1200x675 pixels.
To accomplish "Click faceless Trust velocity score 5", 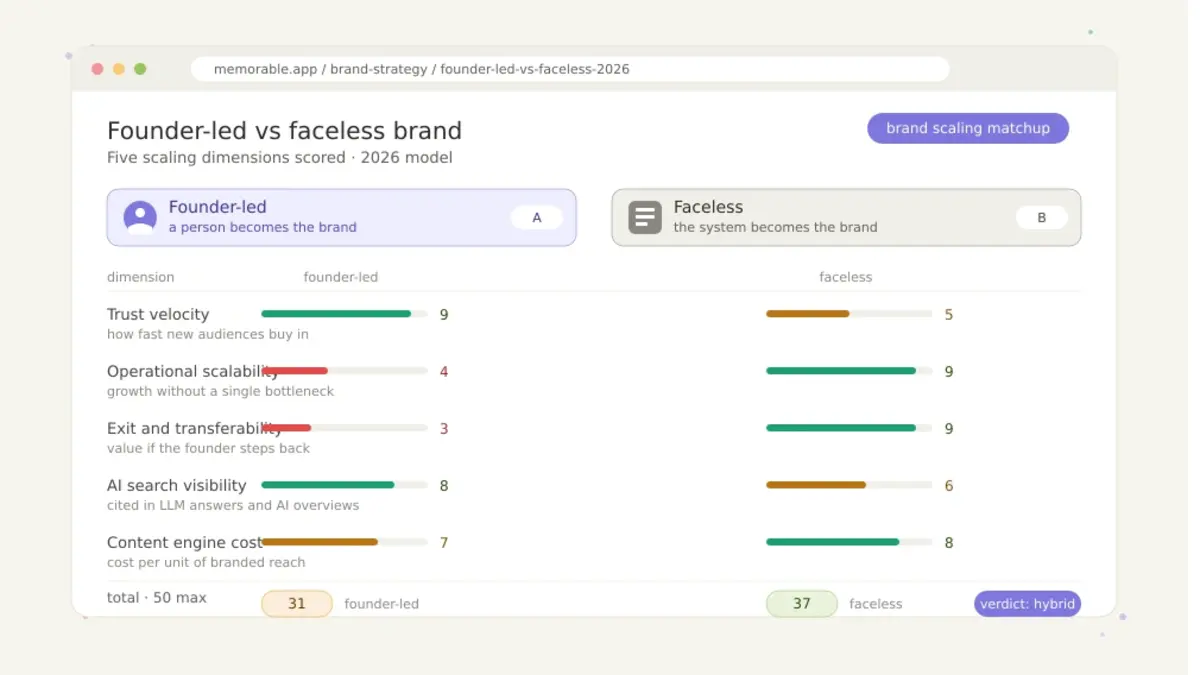I will point(949,314).
